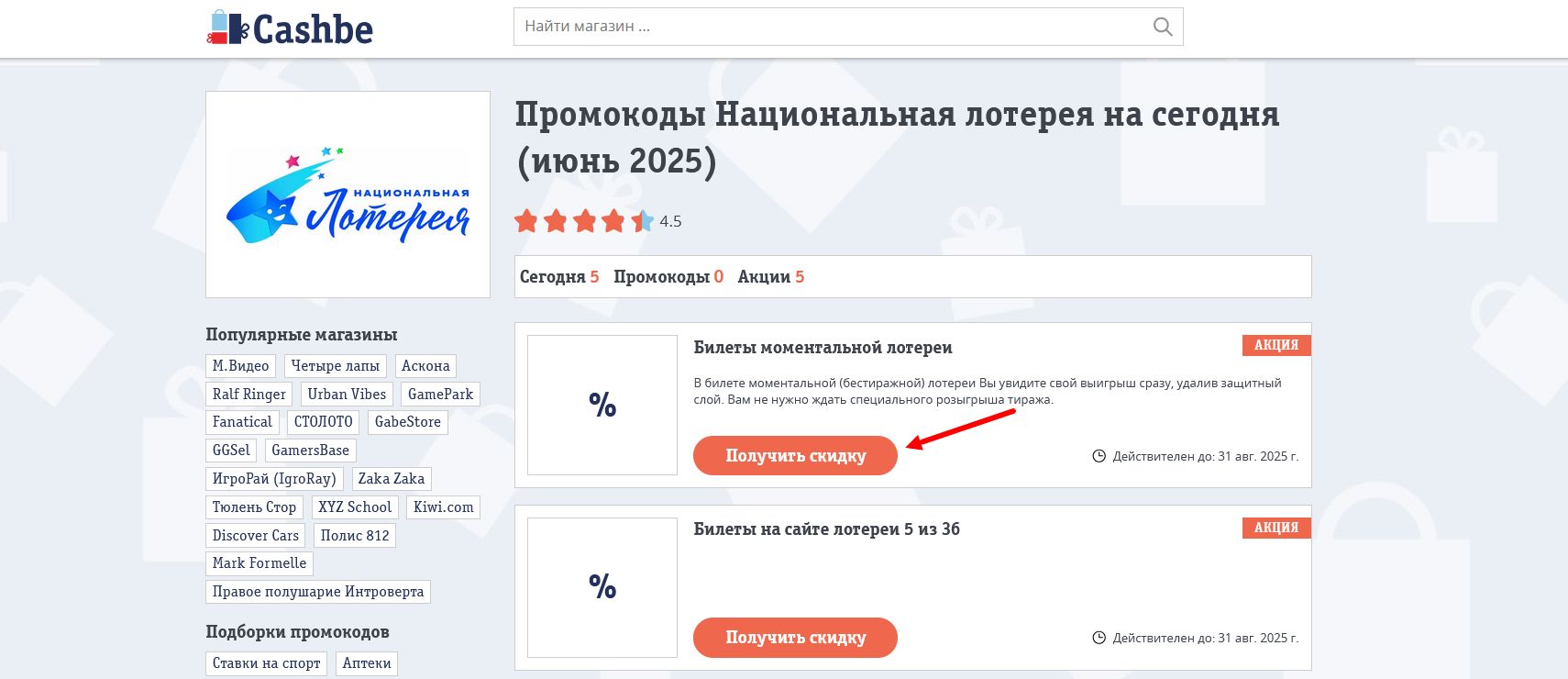Get discount for моментальной лотереи tickets

pos(795,456)
